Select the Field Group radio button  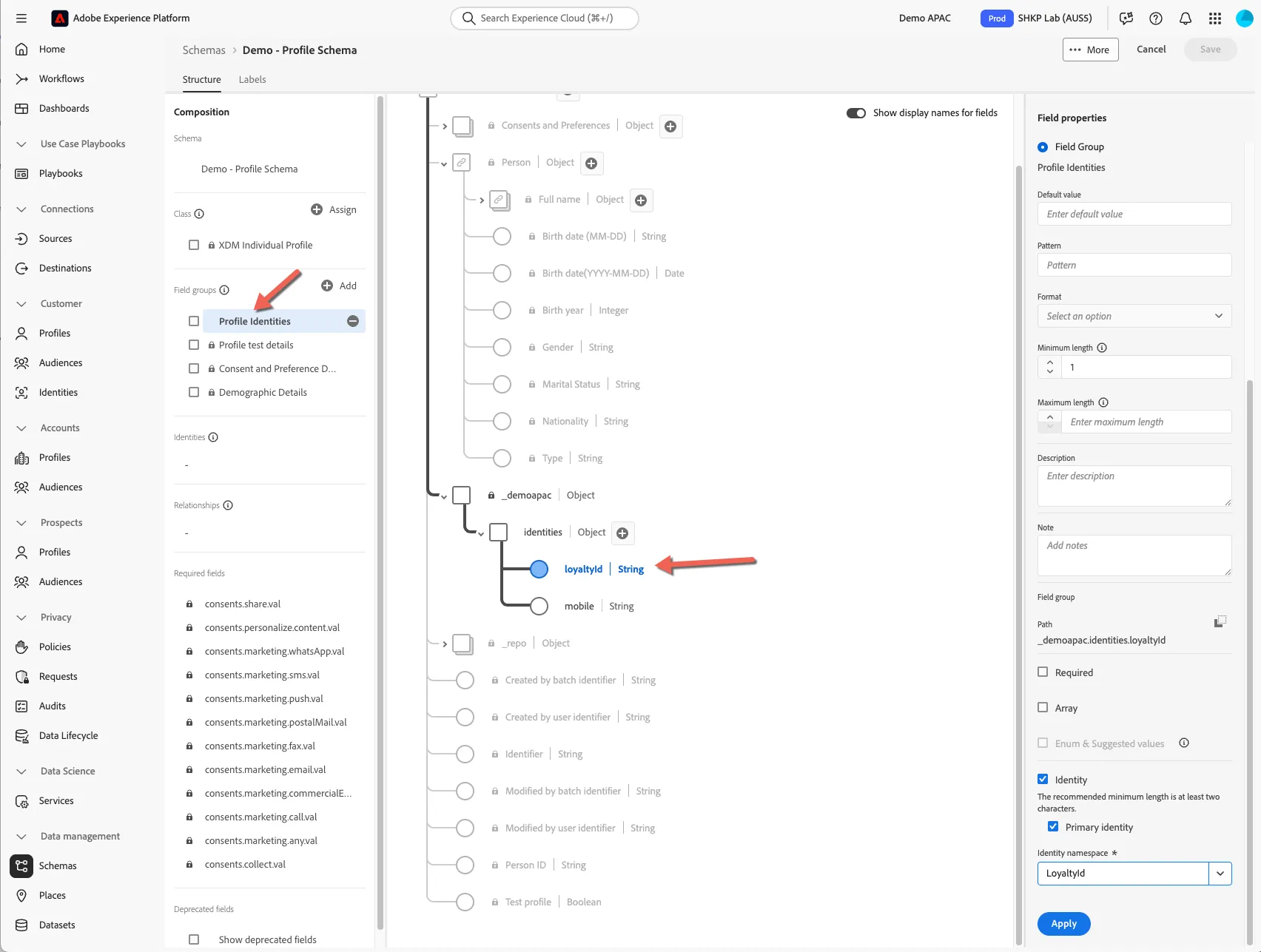(x=1043, y=147)
